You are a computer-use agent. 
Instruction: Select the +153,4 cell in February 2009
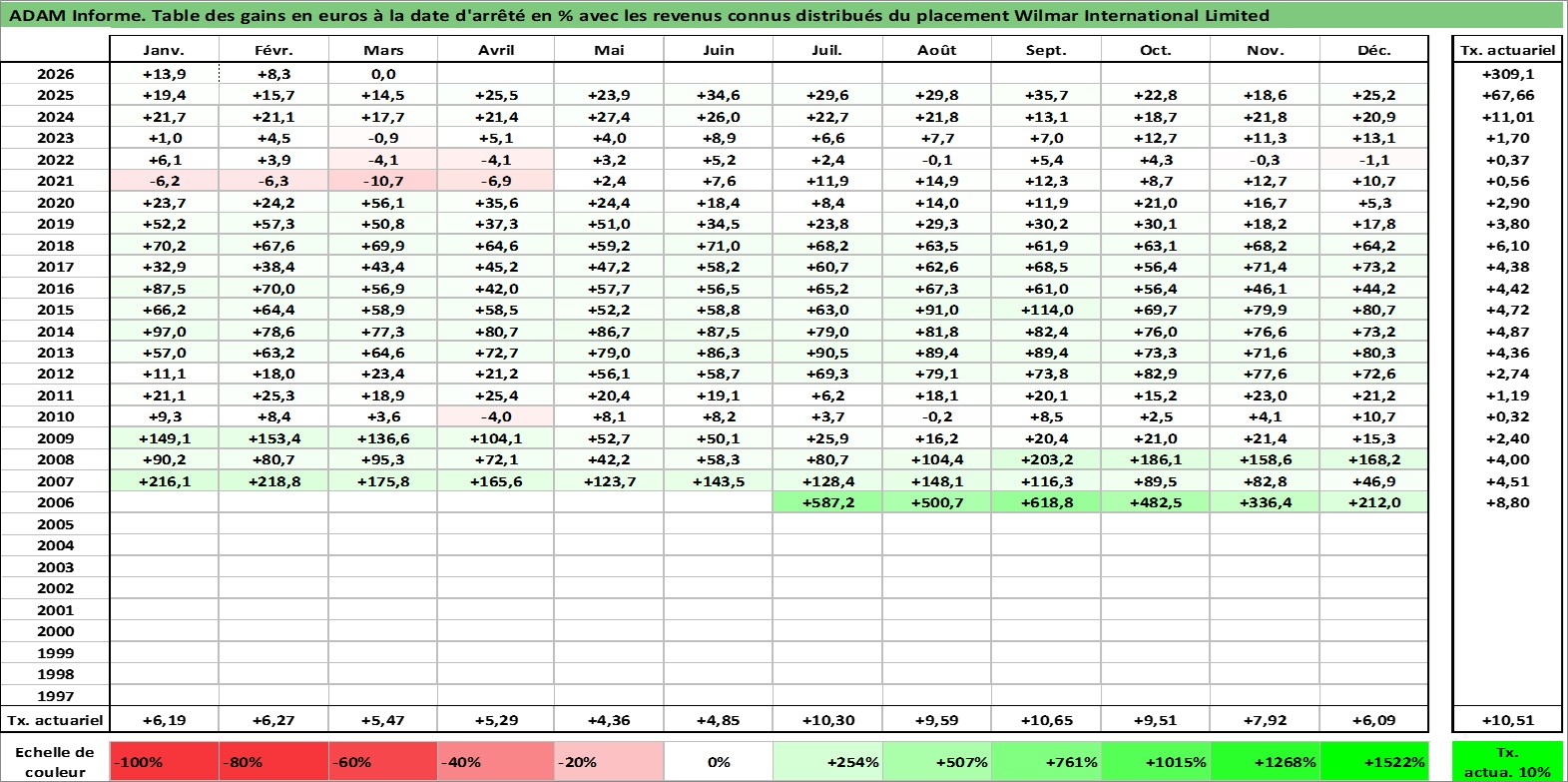273,438
